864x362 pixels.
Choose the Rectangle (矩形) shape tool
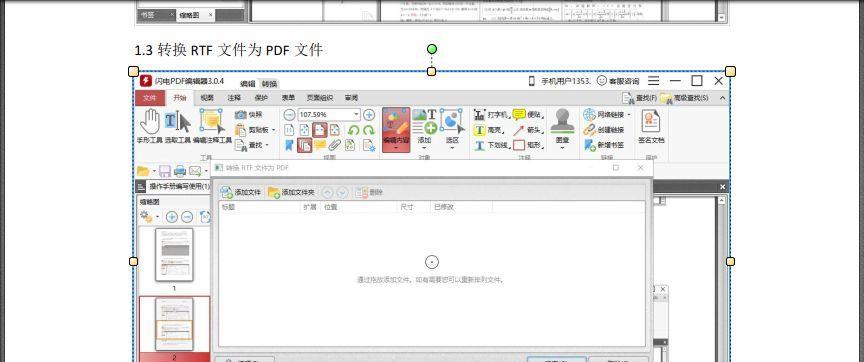[528, 145]
